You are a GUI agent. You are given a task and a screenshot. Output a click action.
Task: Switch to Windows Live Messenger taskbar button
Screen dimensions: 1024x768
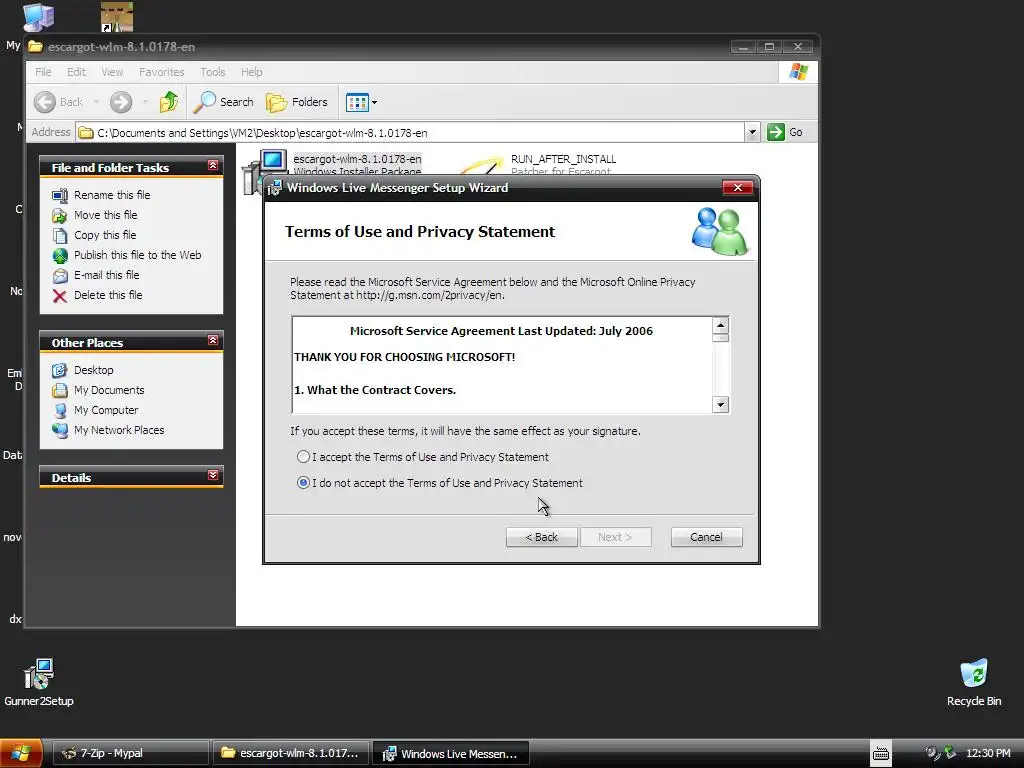point(451,753)
